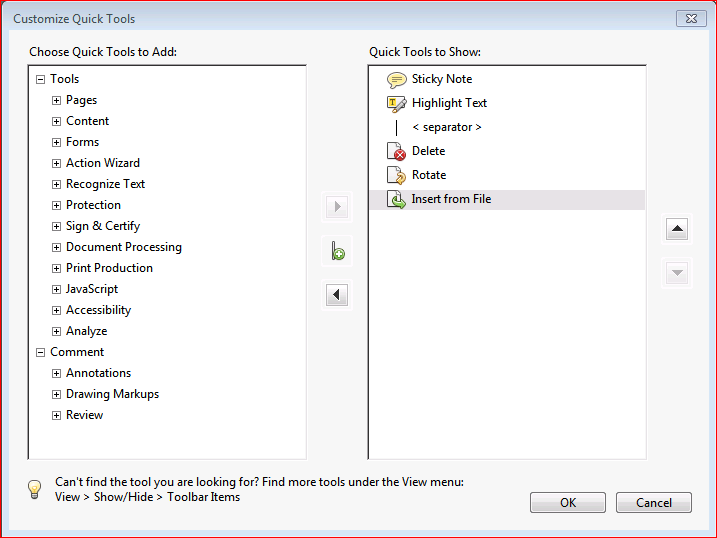This screenshot has width=717, height=538.
Task: Click the lightbulb tip icon
Action: click(x=35, y=489)
